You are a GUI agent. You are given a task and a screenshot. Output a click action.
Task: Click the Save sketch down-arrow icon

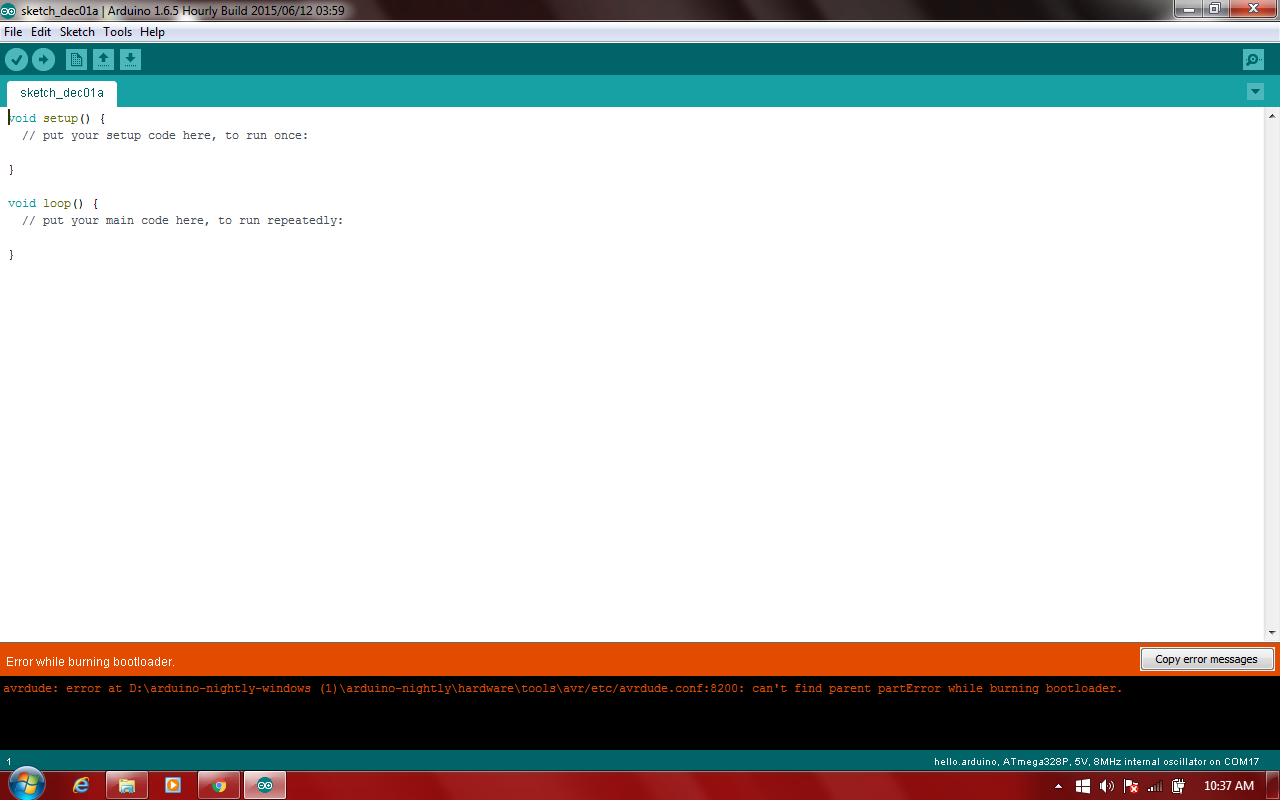tap(131, 60)
